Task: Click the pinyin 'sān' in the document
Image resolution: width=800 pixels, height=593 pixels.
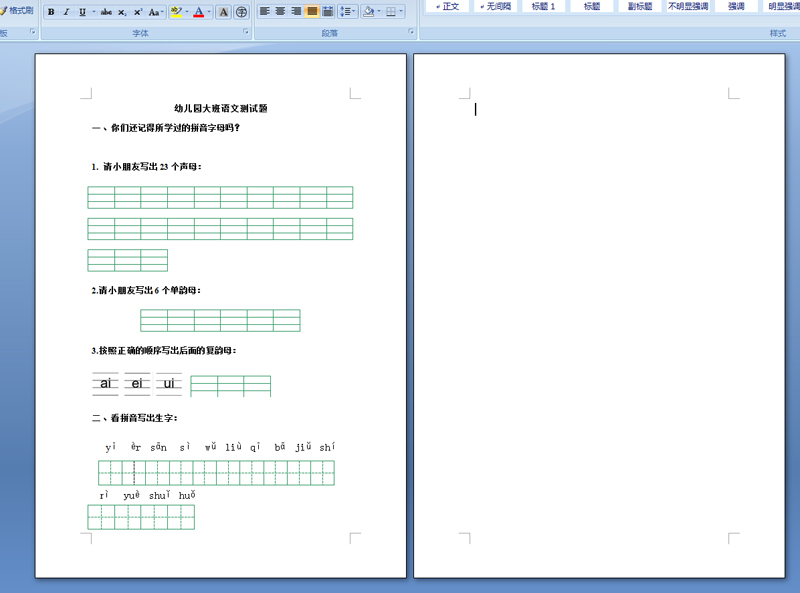Action: pyautogui.click(x=159, y=447)
